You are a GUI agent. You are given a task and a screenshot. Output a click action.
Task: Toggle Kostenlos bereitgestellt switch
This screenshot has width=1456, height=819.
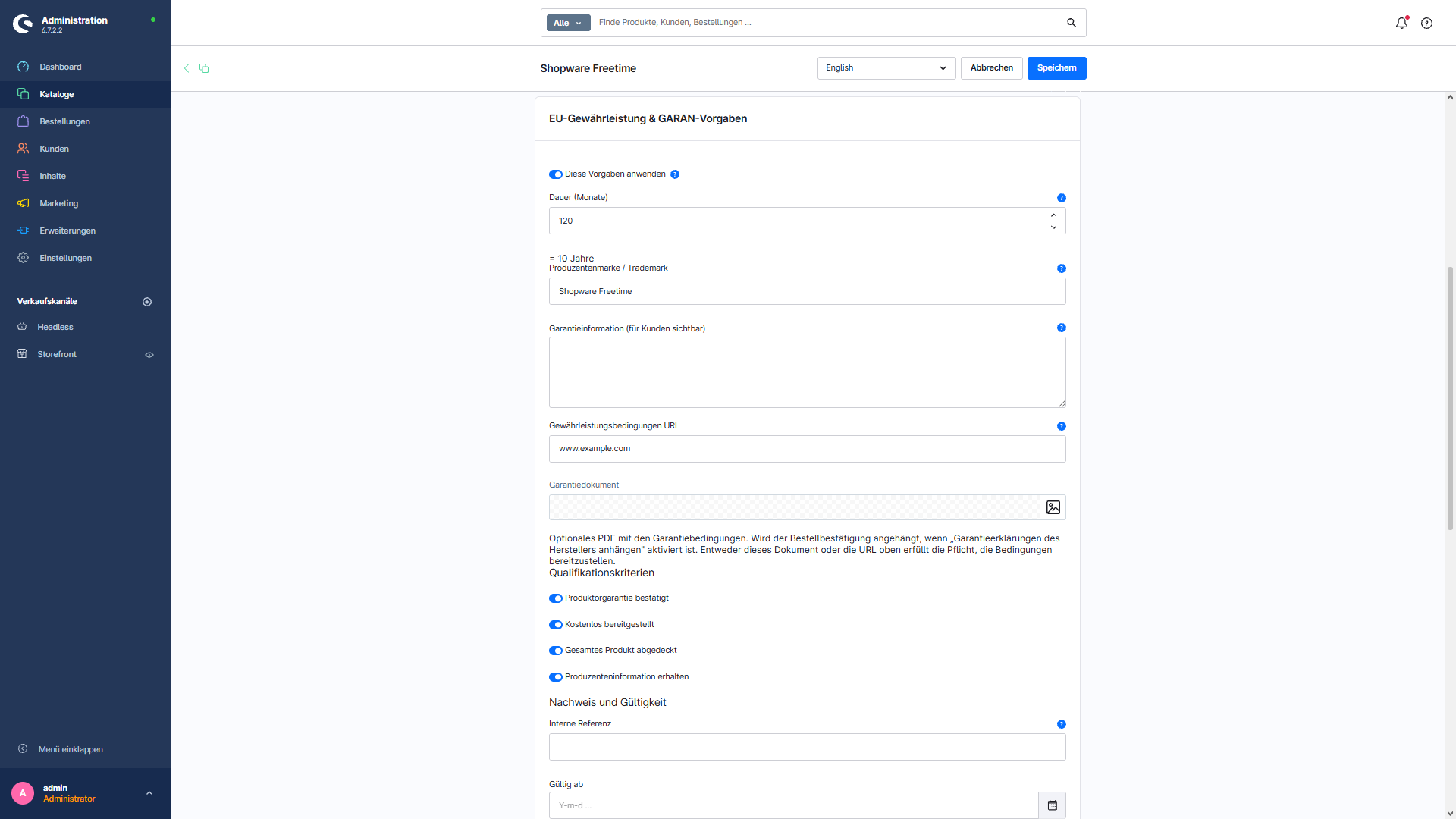(556, 625)
